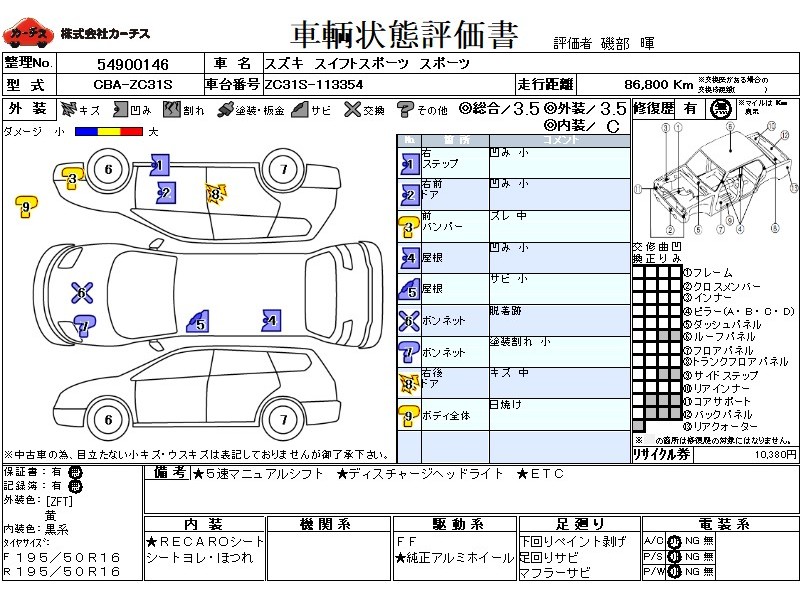Toggle the A/C circle mark

point(673,541)
